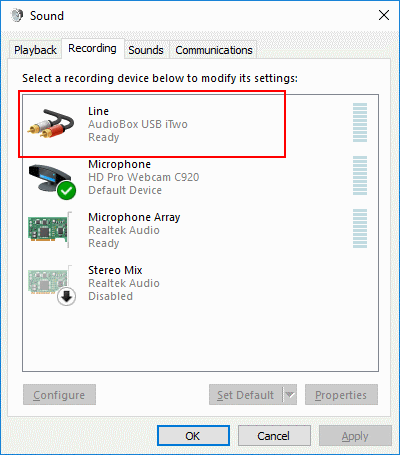Open the Set Default dropdown arrow
Viewport: 400px width, 455px height.
[290, 395]
